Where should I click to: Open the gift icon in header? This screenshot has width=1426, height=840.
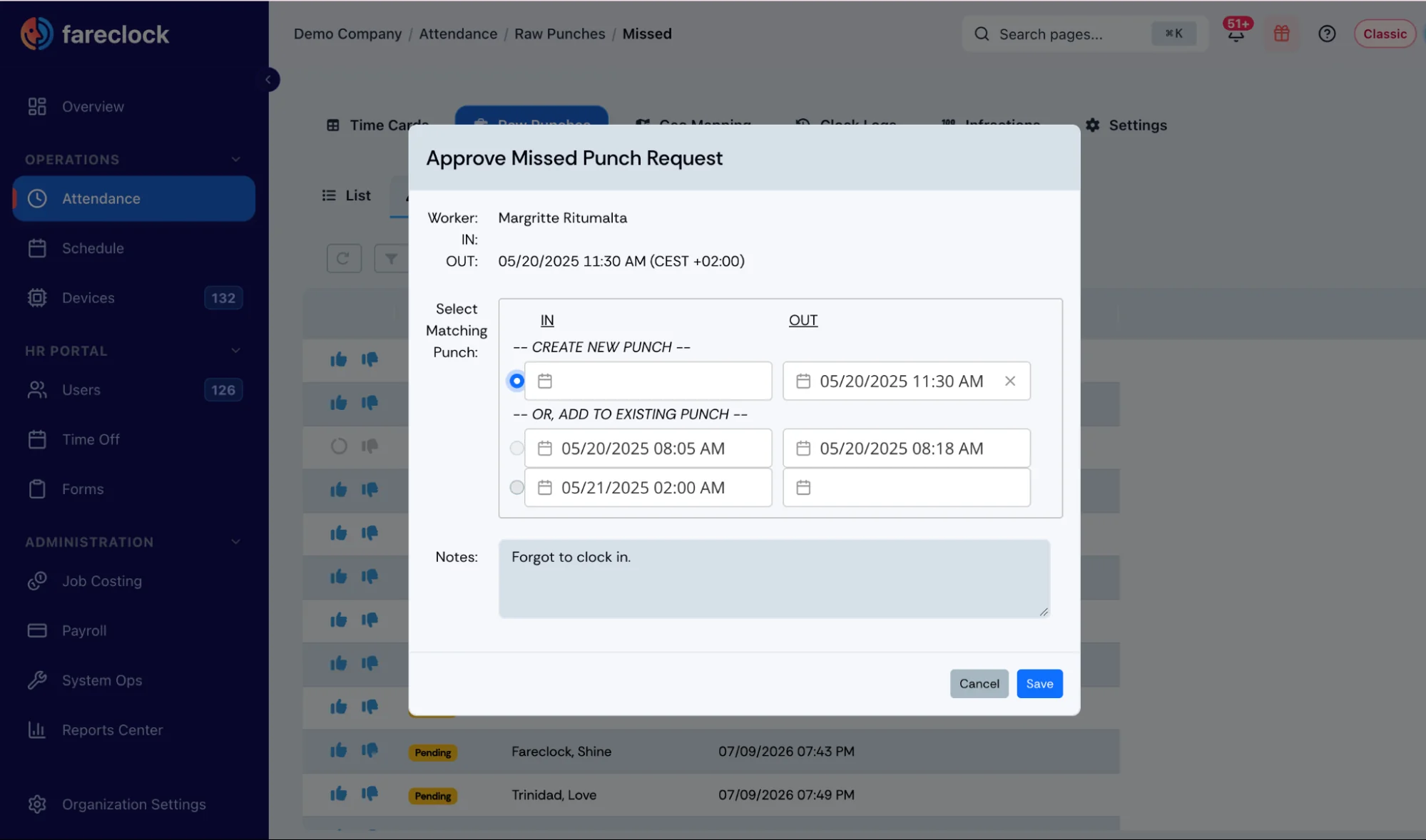[1281, 34]
